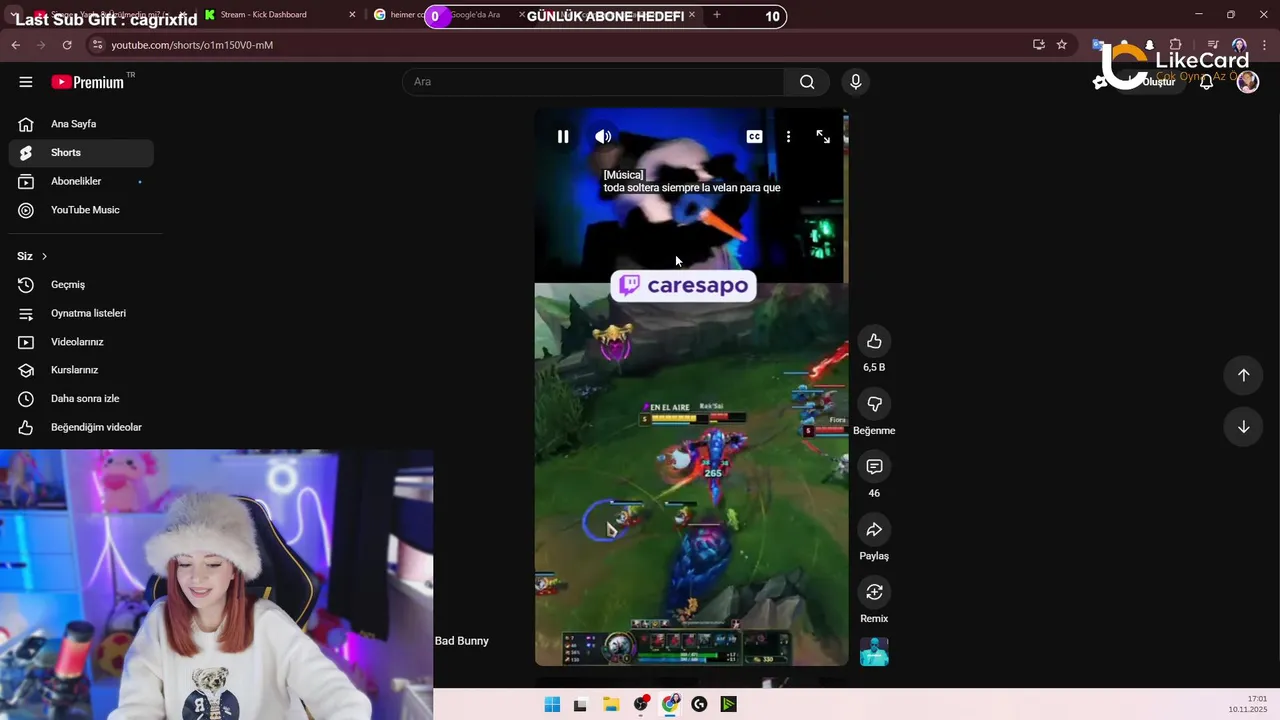The height and width of the screenshot is (720, 1280).
Task: Open site information icon in address bar
Action: [x=97, y=45]
